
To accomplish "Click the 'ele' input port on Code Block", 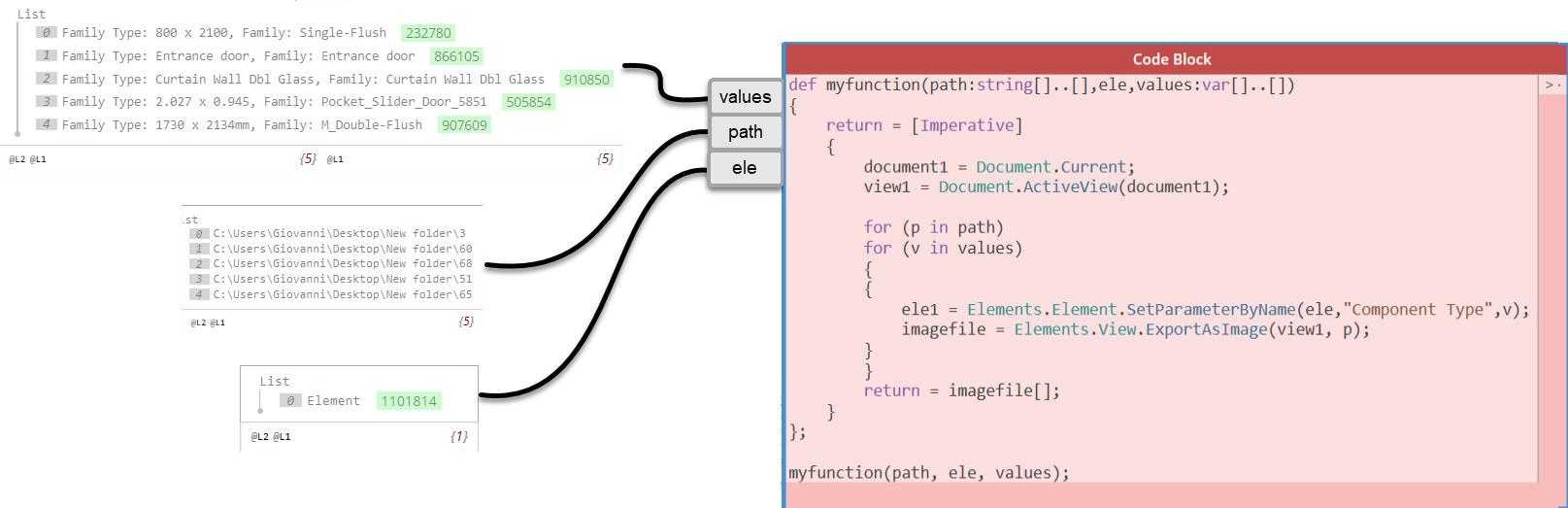I will [x=745, y=168].
